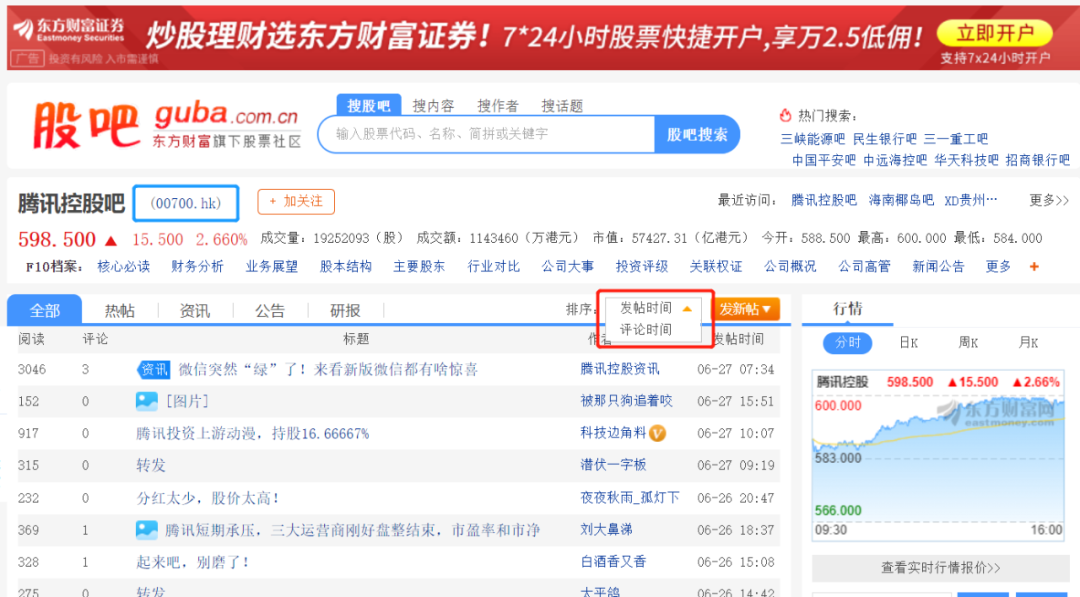Expand 更多 recent visits list
Viewport: 1080px width, 597px height.
1048,200
